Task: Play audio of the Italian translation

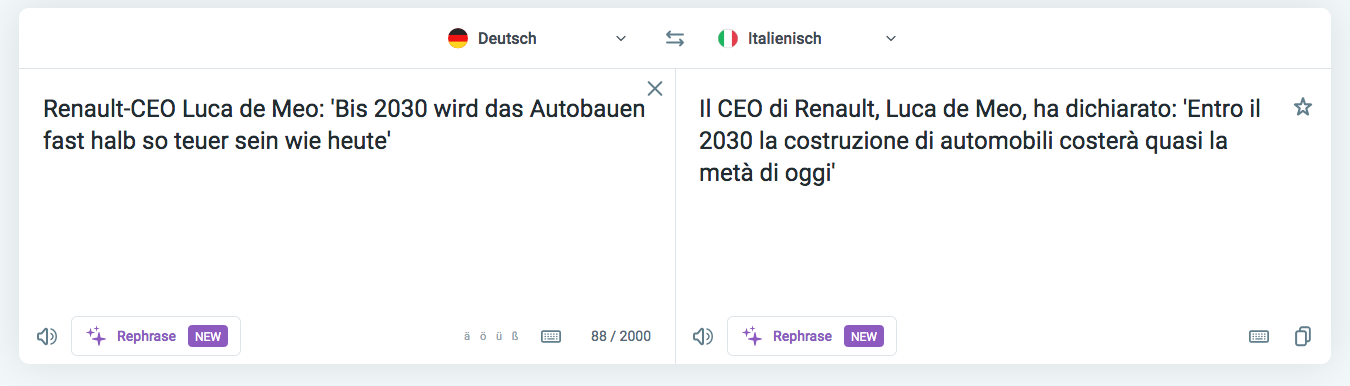Action: [702, 336]
